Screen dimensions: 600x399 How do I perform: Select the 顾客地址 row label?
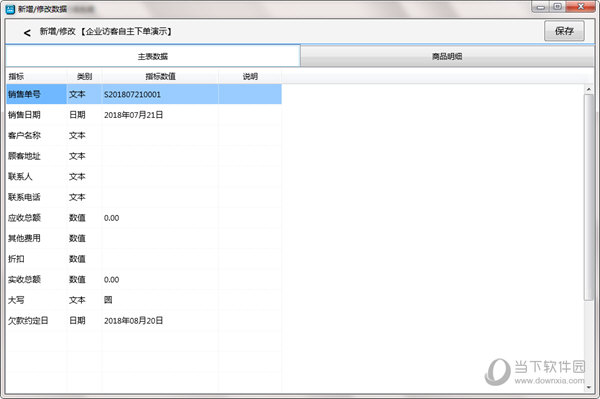click(24, 156)
